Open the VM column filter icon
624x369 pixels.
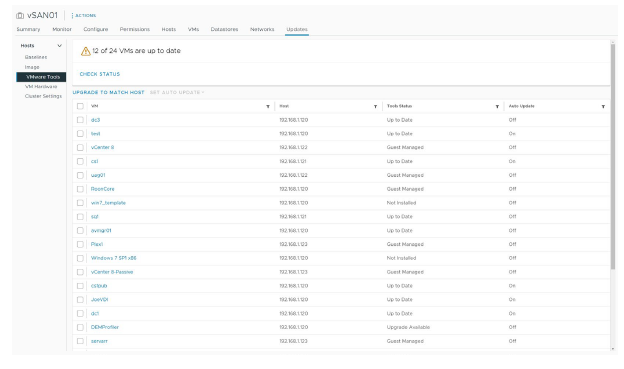(268, 106)
